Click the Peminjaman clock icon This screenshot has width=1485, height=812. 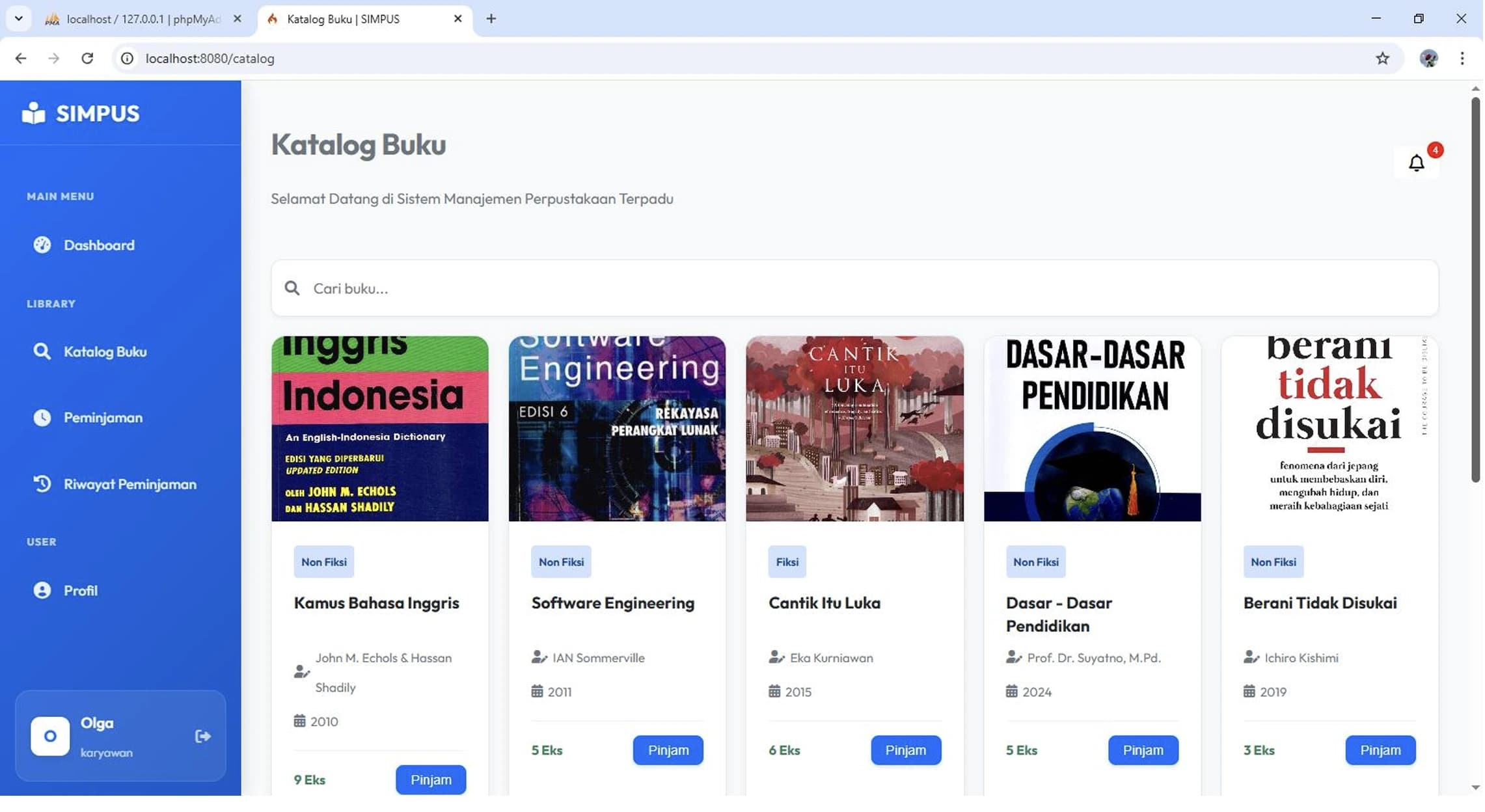[x=42, y=418]
